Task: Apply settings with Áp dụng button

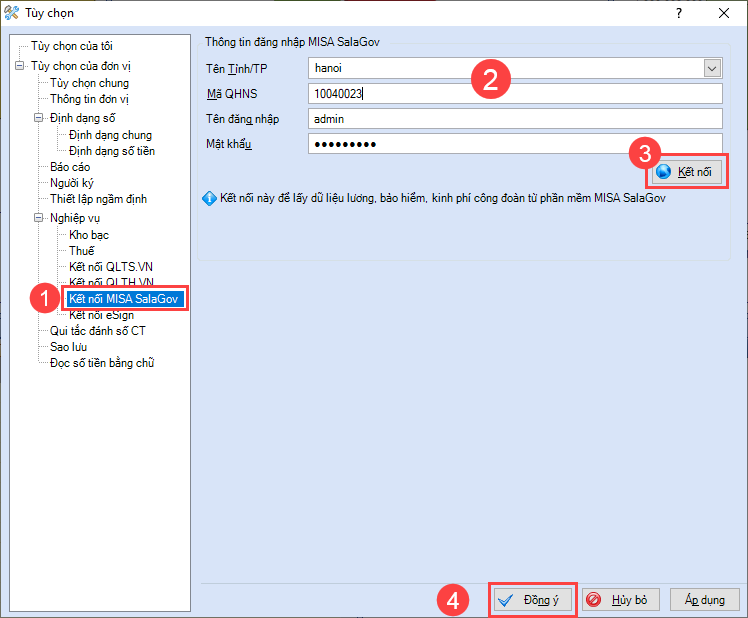Action: 705,600
